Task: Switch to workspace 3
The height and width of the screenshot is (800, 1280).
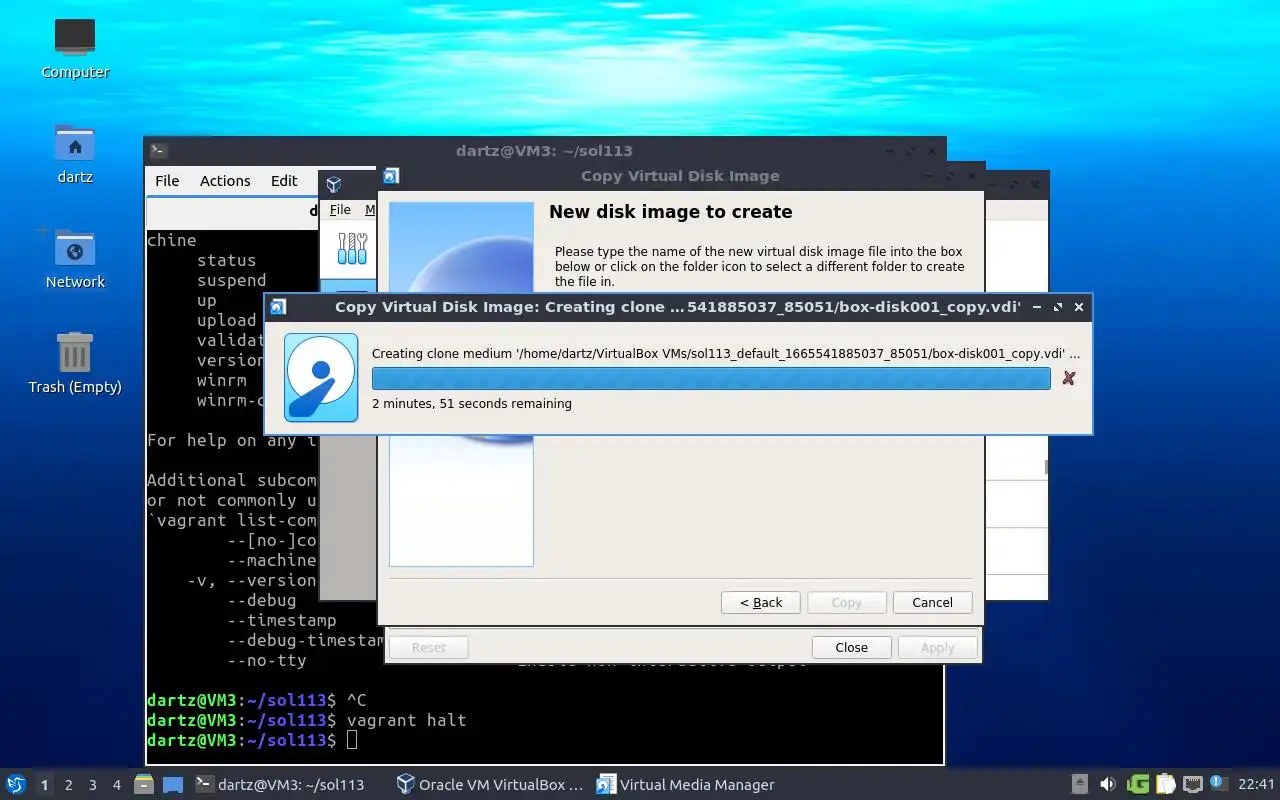Action: (92, 785)
